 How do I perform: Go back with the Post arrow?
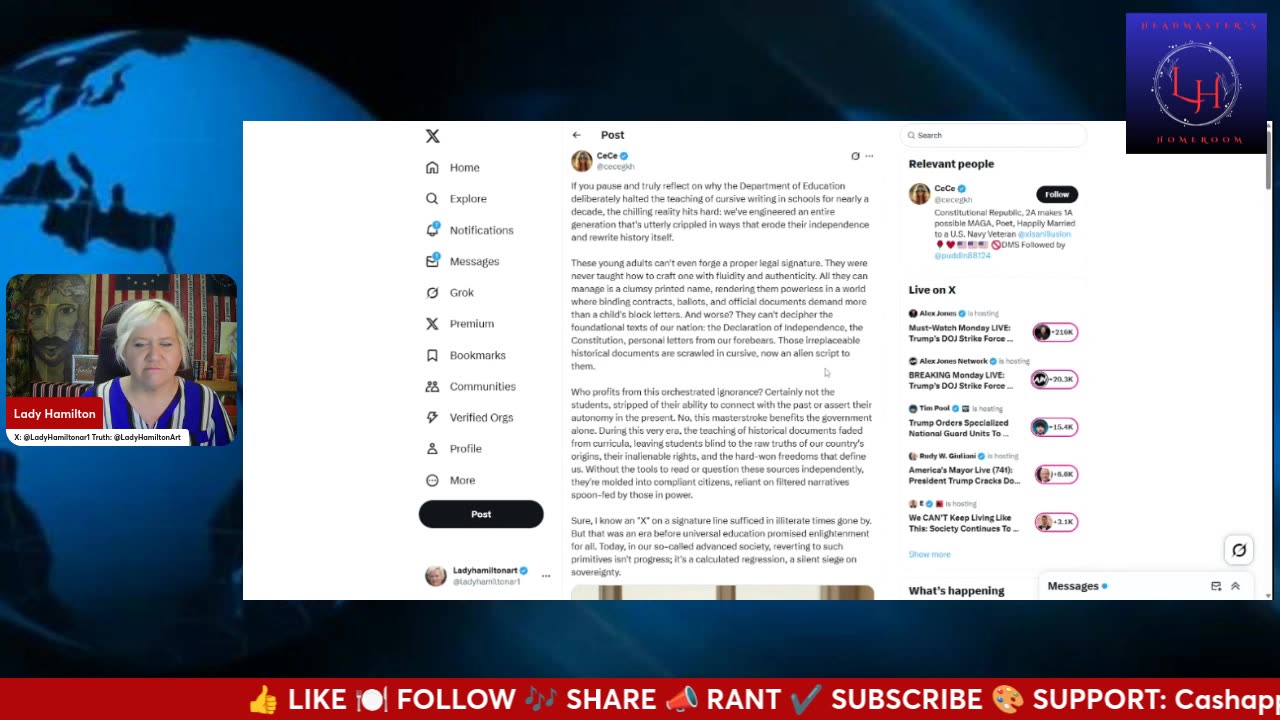coord(576,135)
